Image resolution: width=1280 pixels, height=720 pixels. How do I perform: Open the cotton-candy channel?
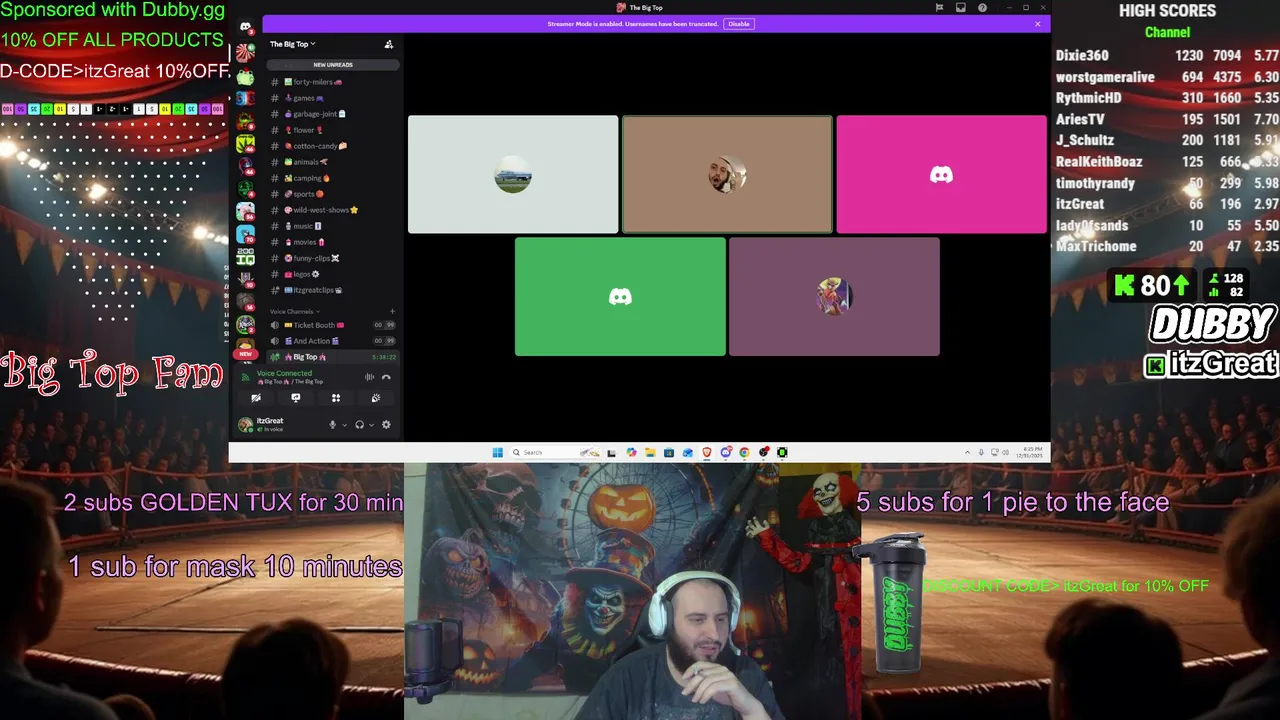[x=333, y=146]
